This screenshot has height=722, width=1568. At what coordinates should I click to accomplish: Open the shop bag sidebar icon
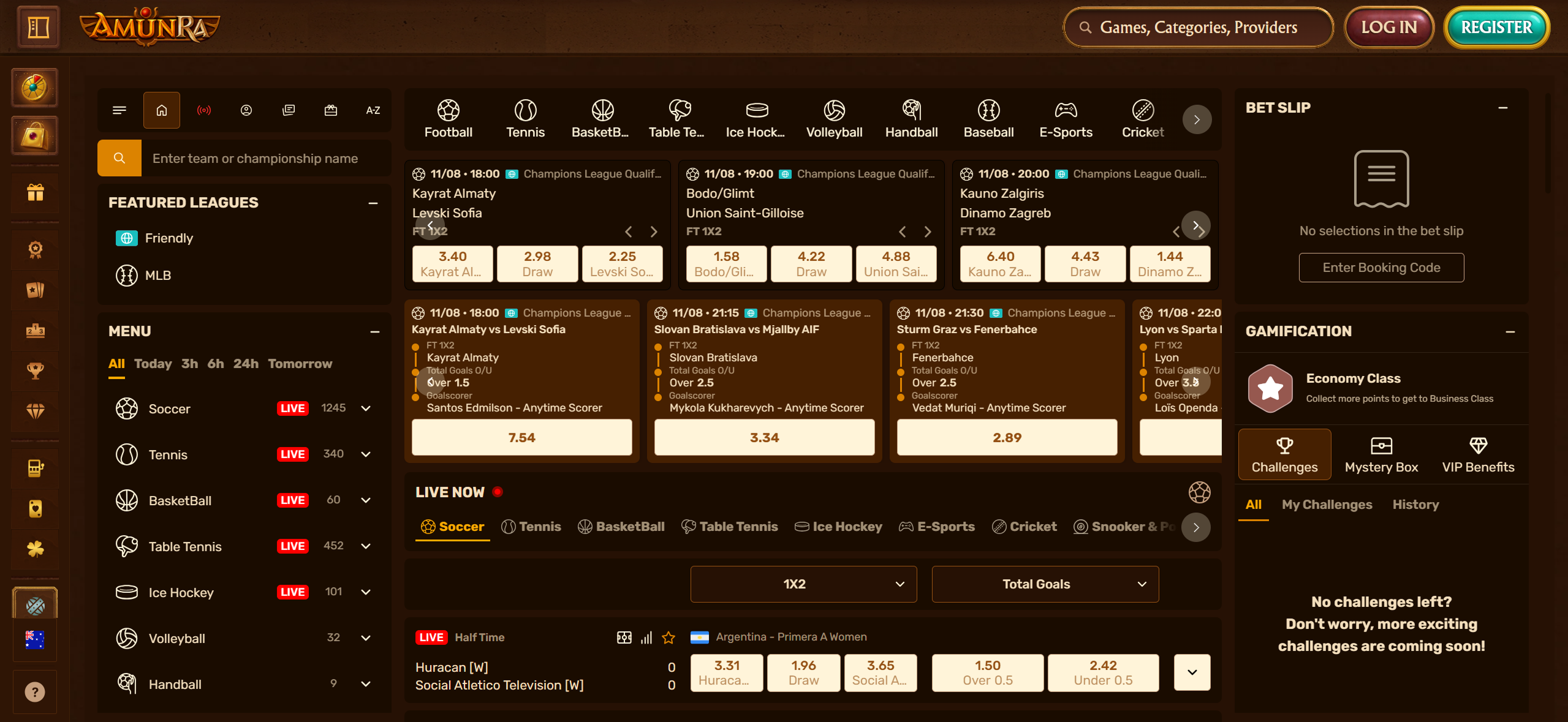(35, 135)
